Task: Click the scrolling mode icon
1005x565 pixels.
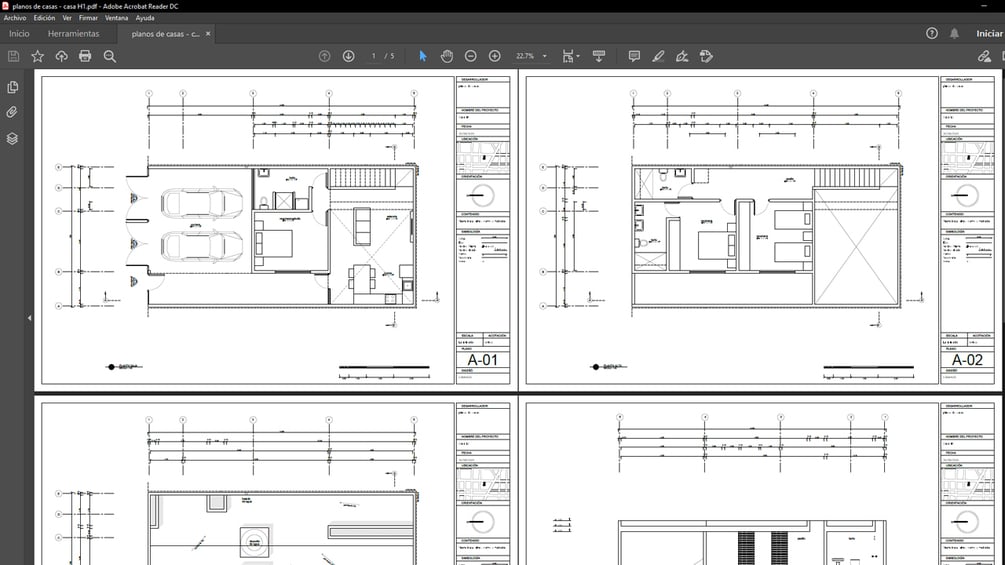Action: click(x=599, y=56)
